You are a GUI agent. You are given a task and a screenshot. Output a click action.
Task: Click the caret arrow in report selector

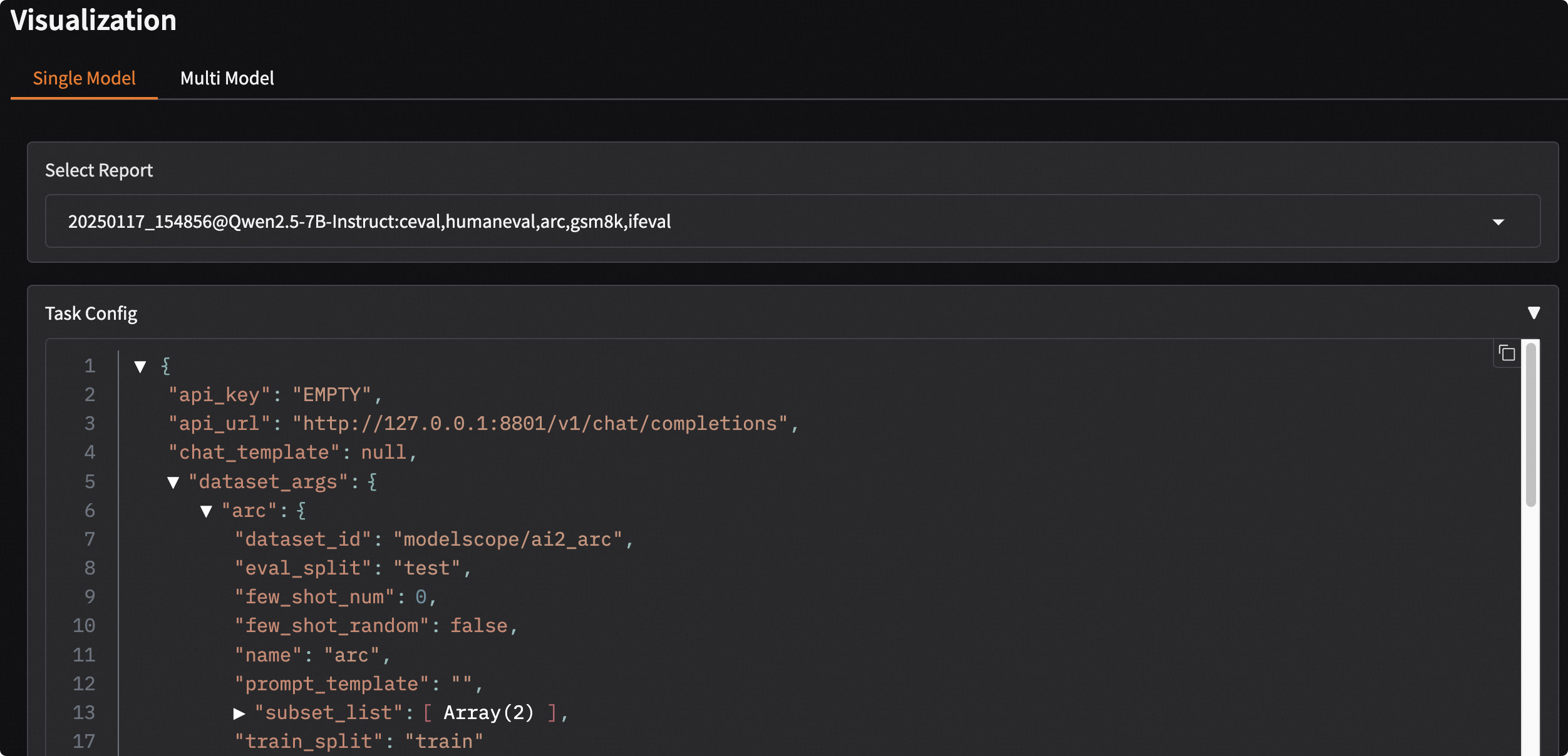pyautogui.click(x=1498, y=222)
